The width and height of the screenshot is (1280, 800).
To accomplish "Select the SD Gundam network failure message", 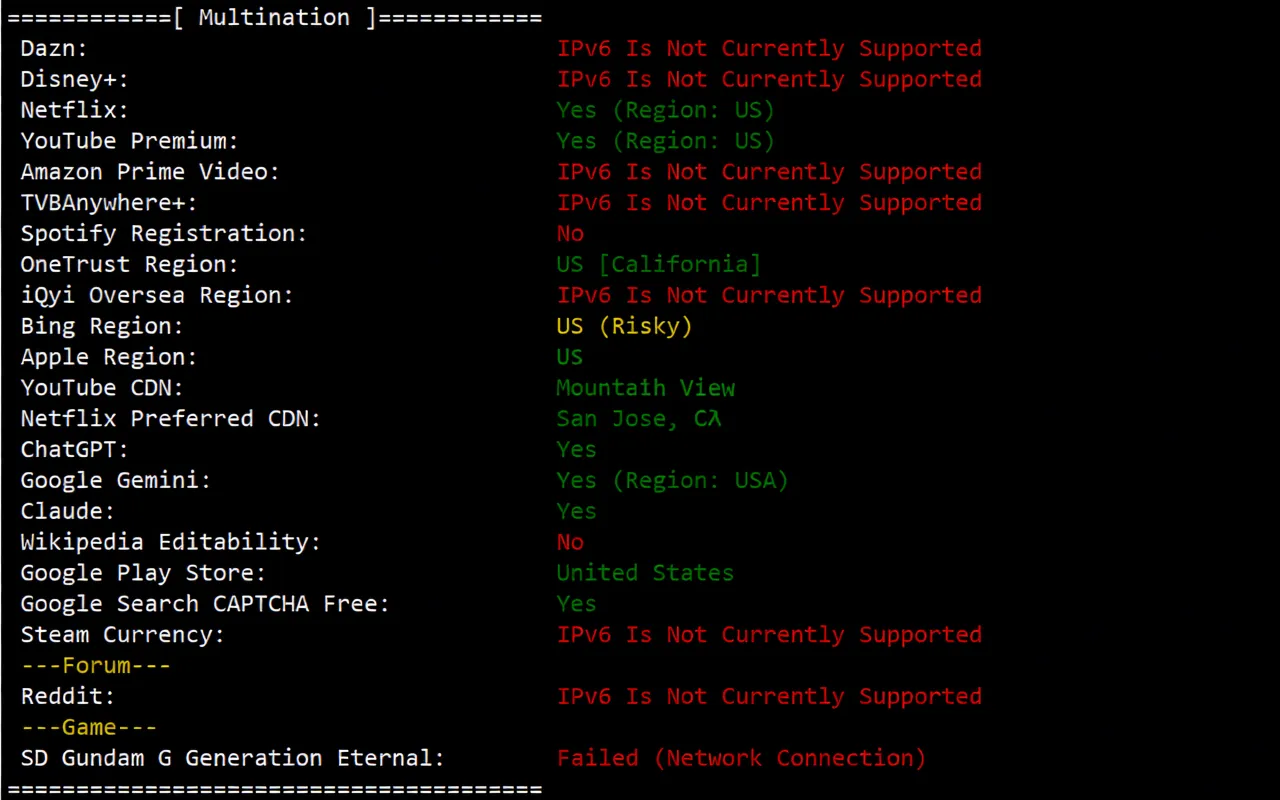I will click(740, 757).
